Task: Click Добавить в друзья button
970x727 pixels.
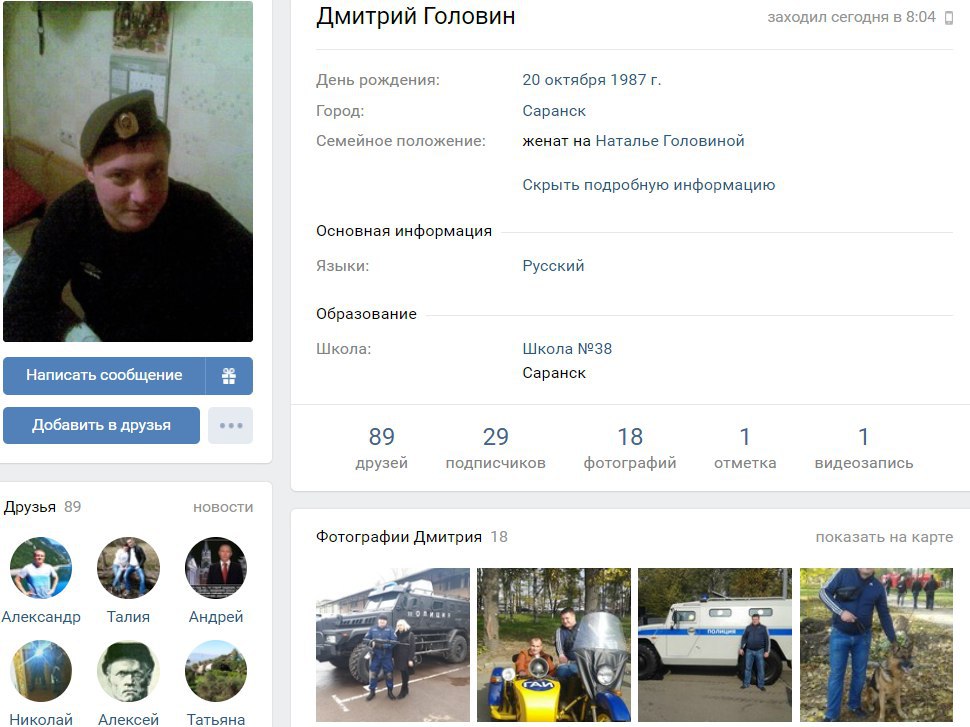Action: 101,425
